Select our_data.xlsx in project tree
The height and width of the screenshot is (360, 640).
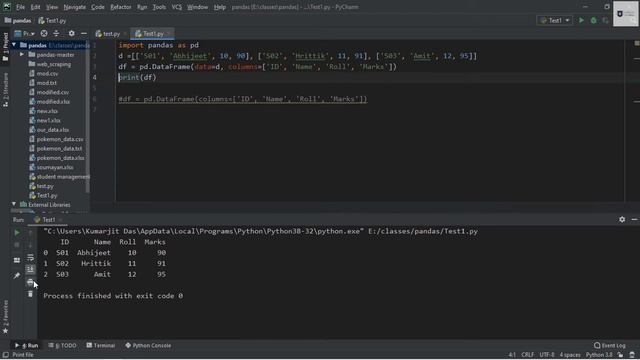click(x=49, y=130)
